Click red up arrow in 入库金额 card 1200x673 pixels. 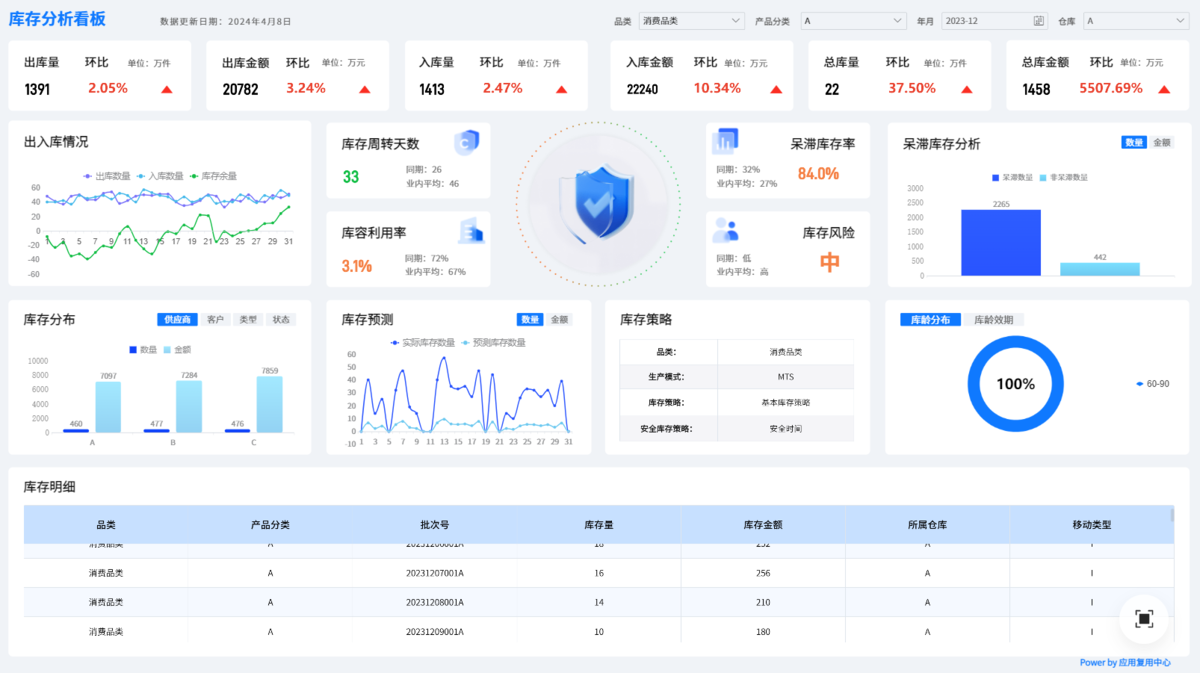[x=776, y=89]
